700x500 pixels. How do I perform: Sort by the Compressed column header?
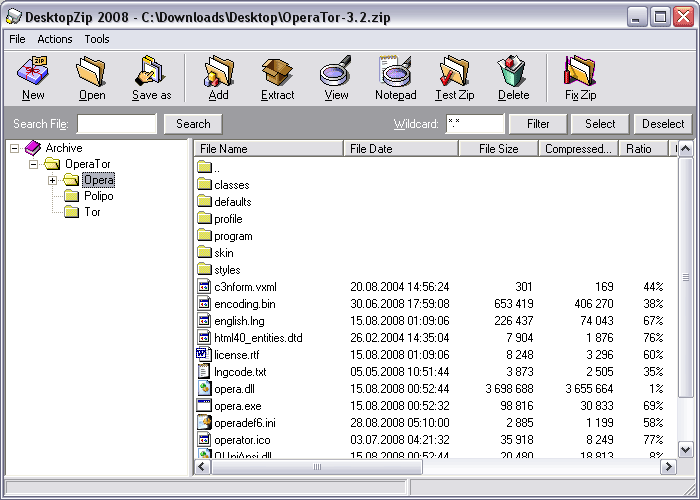point(579,149)
